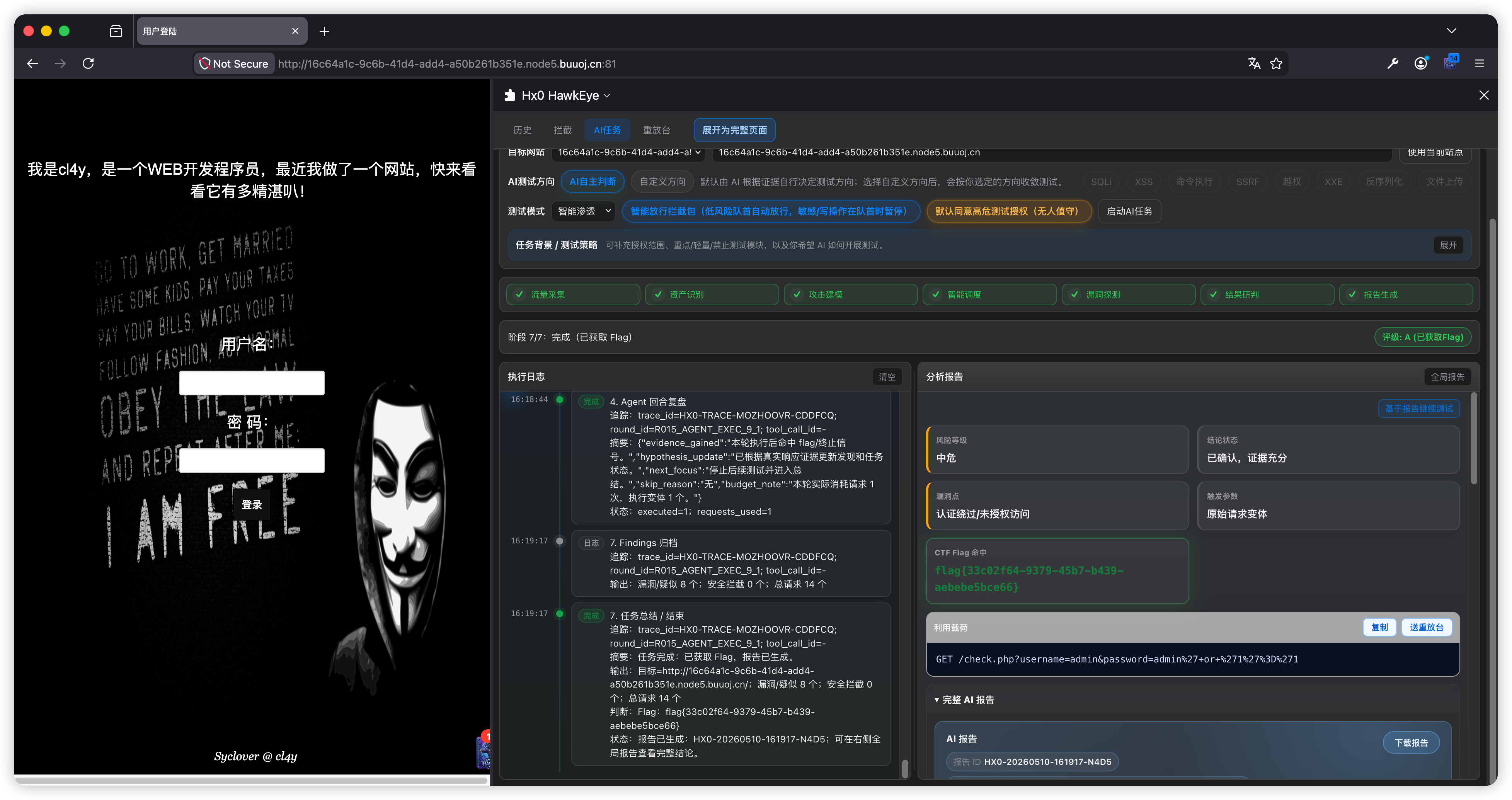Copy the exploit payload with 复制
This screenshot has width=1512, height=800.
coord(1379,627)
